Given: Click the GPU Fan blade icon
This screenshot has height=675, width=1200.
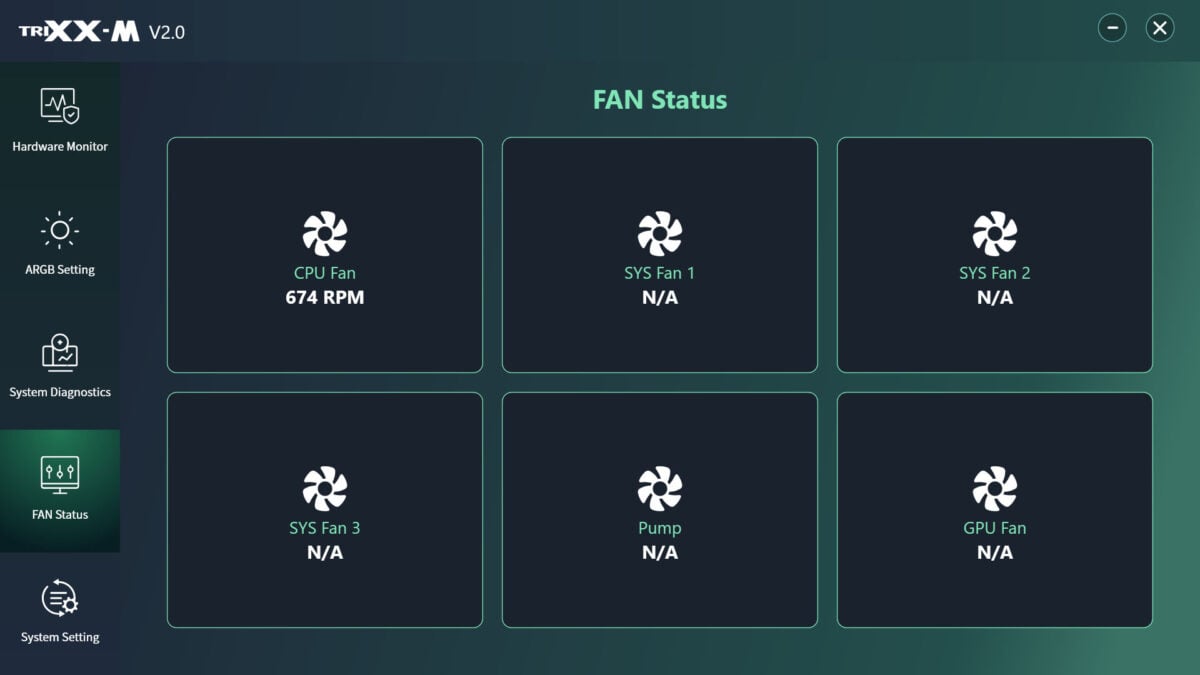Looking at the screenshot, I should point(994,489).
